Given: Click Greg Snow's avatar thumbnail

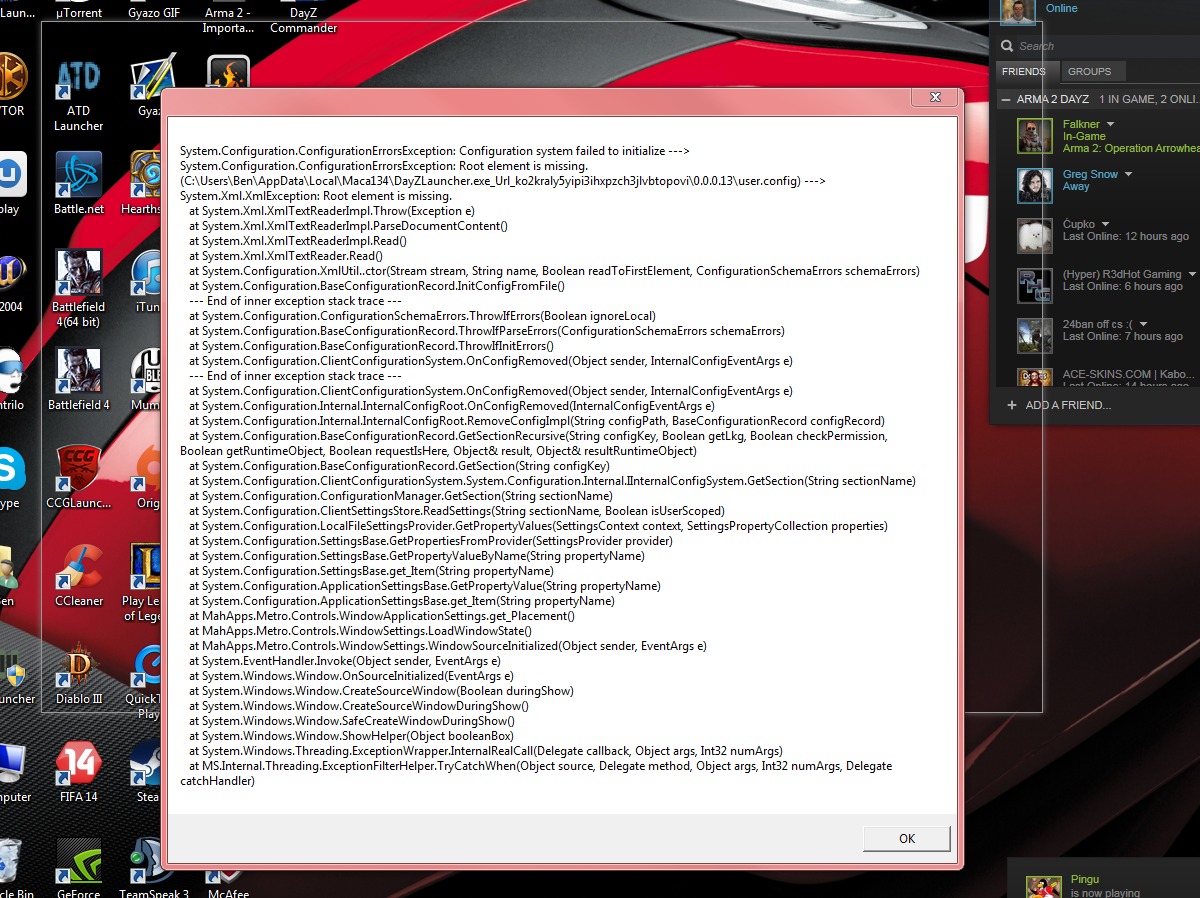Looking at the screenshot, I should (1035, 186).
